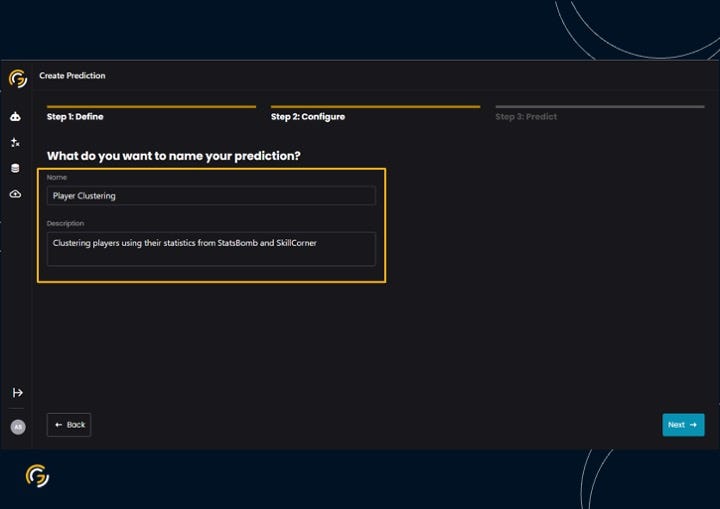The width and height of the screenshot is (720, 509).
Task: Open the database datasets icon in sidebar
Action: pos(15,168)
